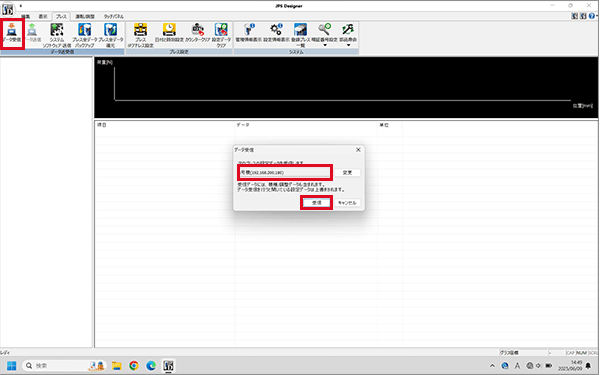Choose プレス全データ復元 icon

111,35
